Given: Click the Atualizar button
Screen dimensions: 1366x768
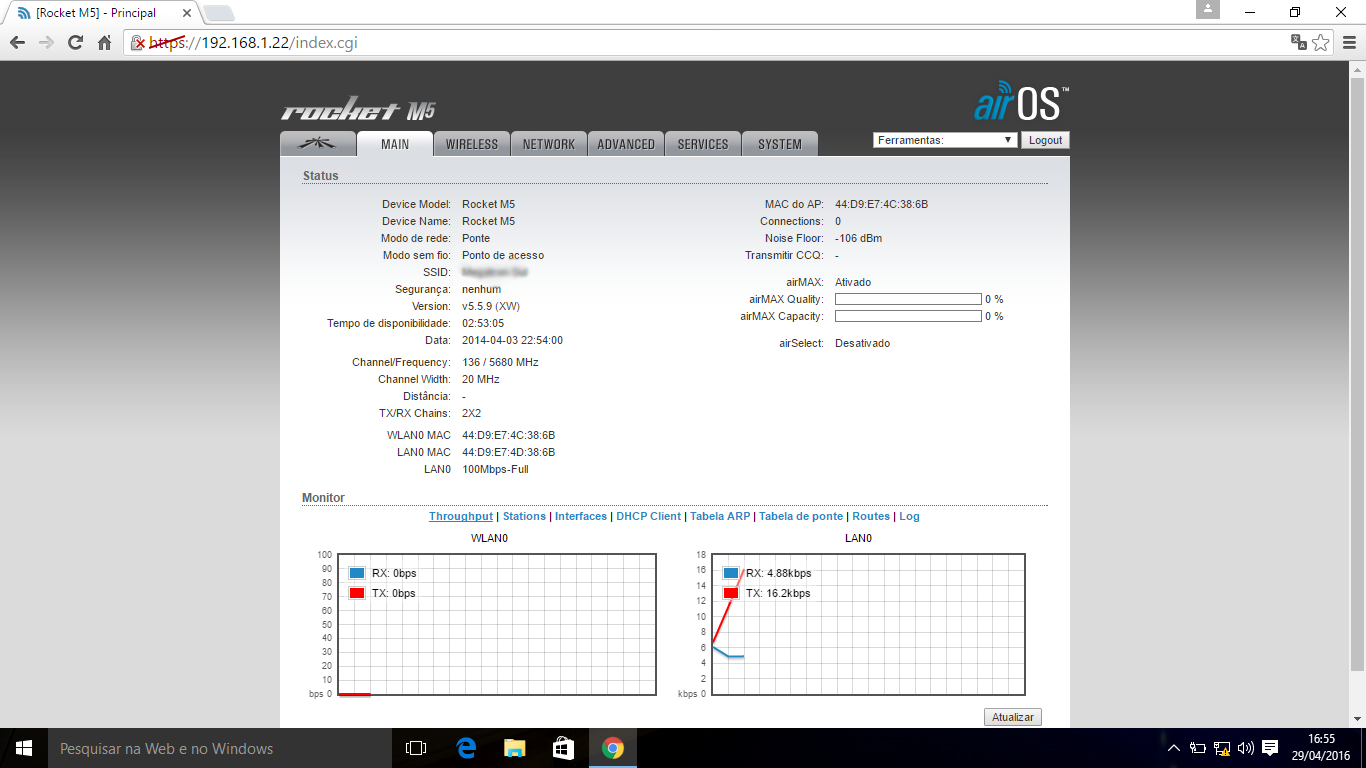Looking at the screenshot, I should [x=1013, y=717].
